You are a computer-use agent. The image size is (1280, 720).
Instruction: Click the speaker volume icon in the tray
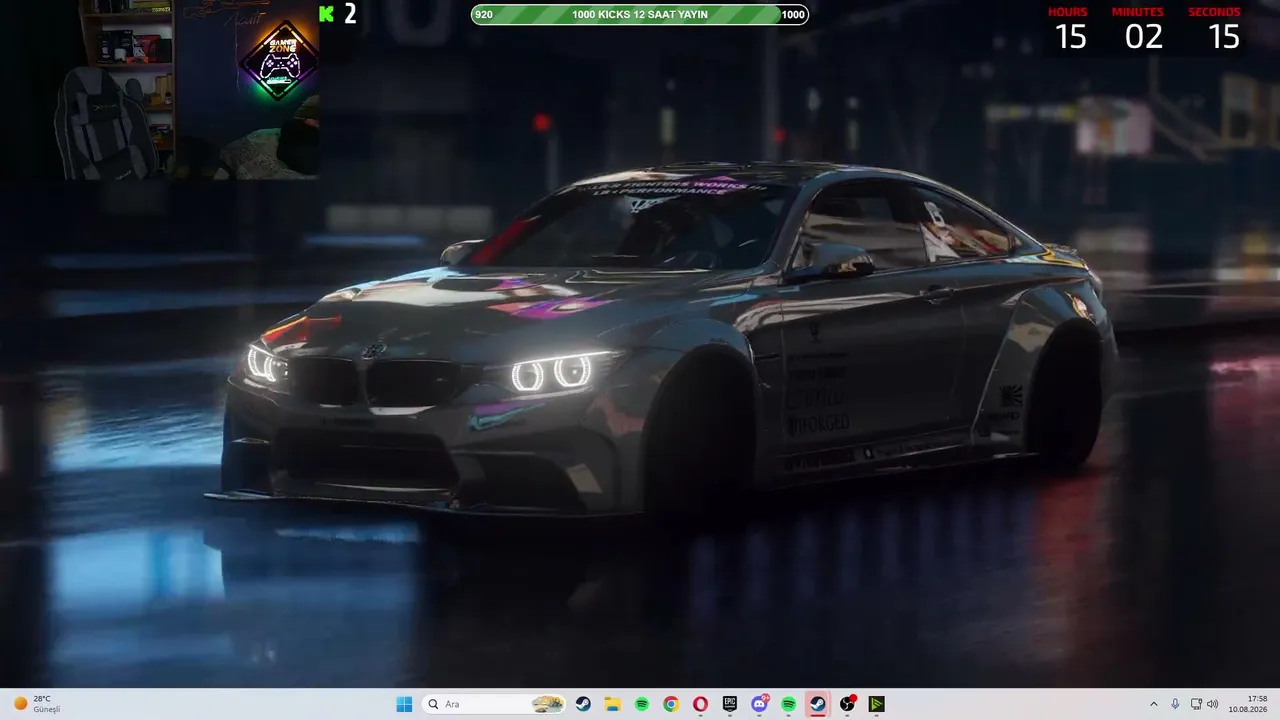[x=1212, y=704]
